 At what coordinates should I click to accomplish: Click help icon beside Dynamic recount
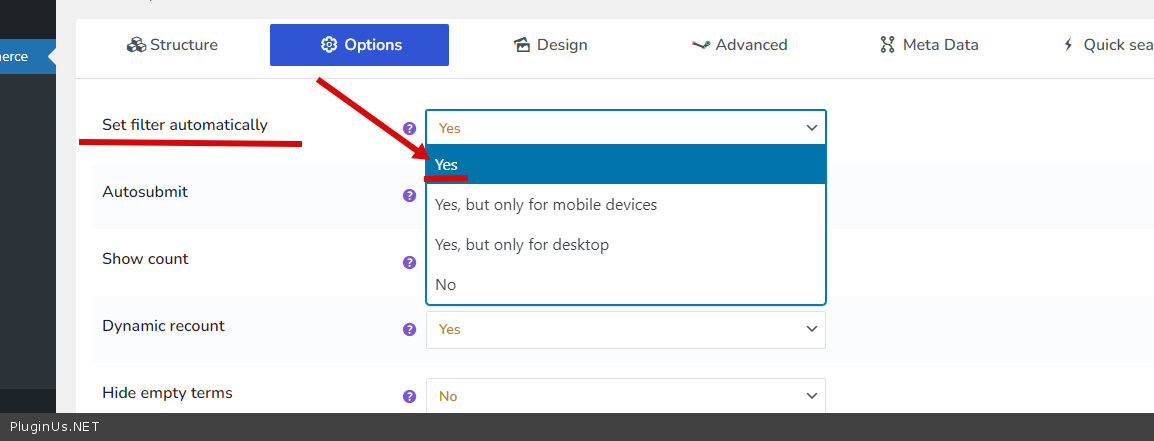click(409, 329)
